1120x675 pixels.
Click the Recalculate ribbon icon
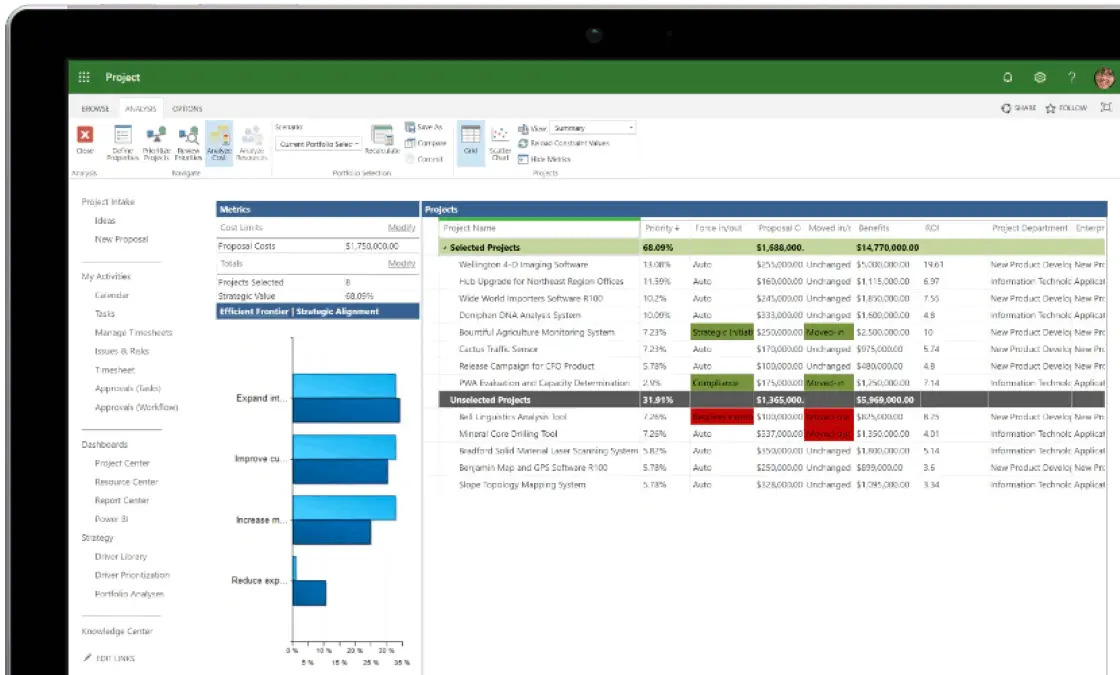pos(382,135)
